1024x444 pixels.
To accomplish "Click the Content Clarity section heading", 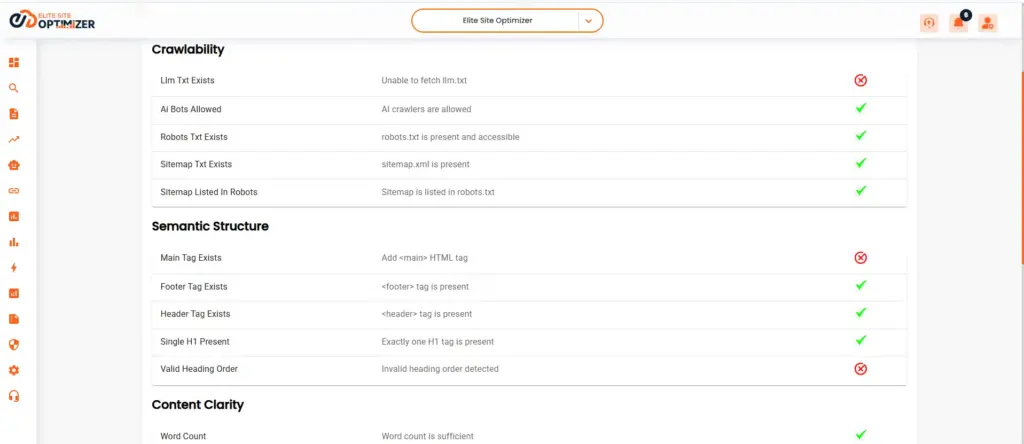I will (x=198, y=405).
